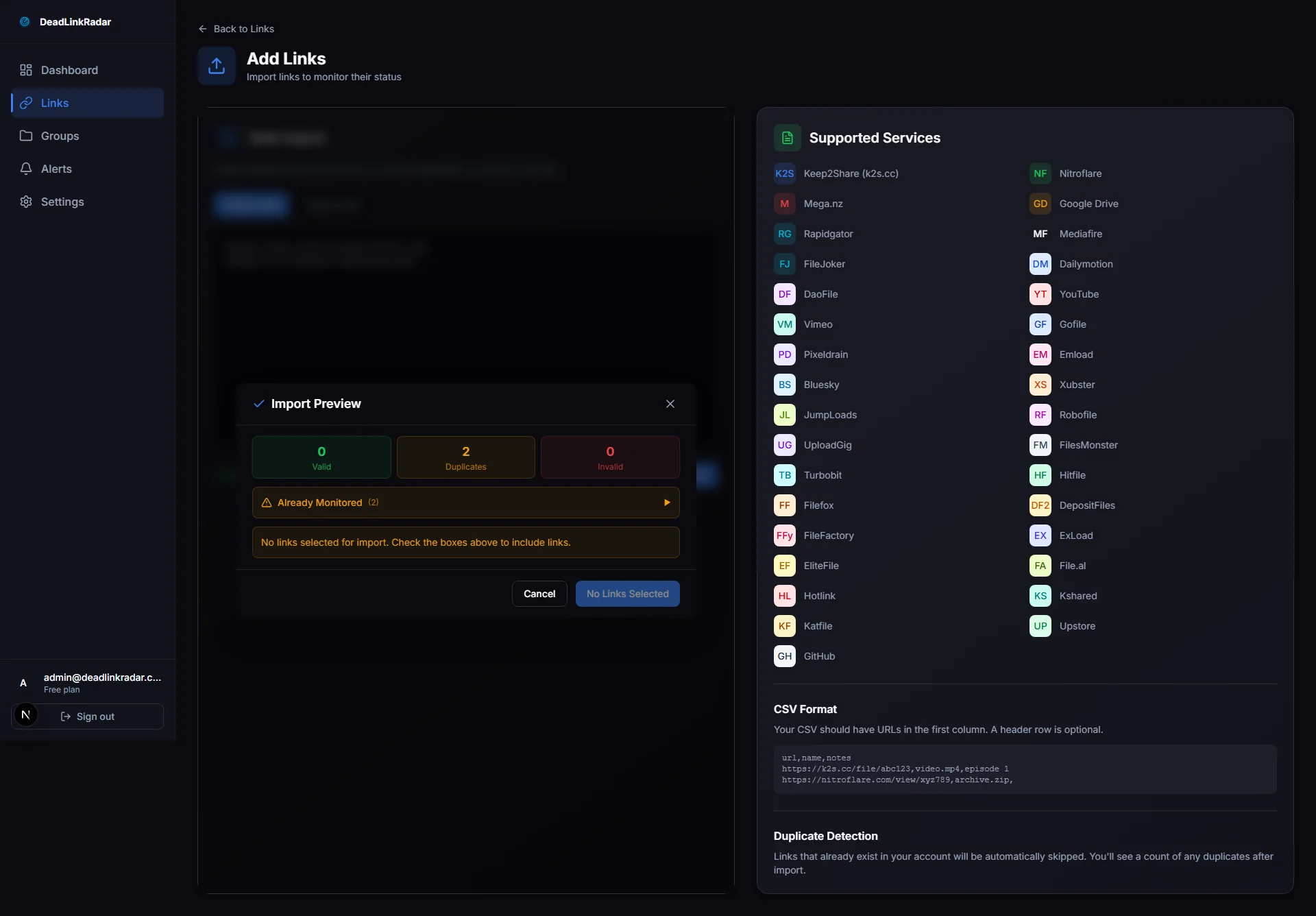Click the Duplicates count card

[x=465, y=457]
